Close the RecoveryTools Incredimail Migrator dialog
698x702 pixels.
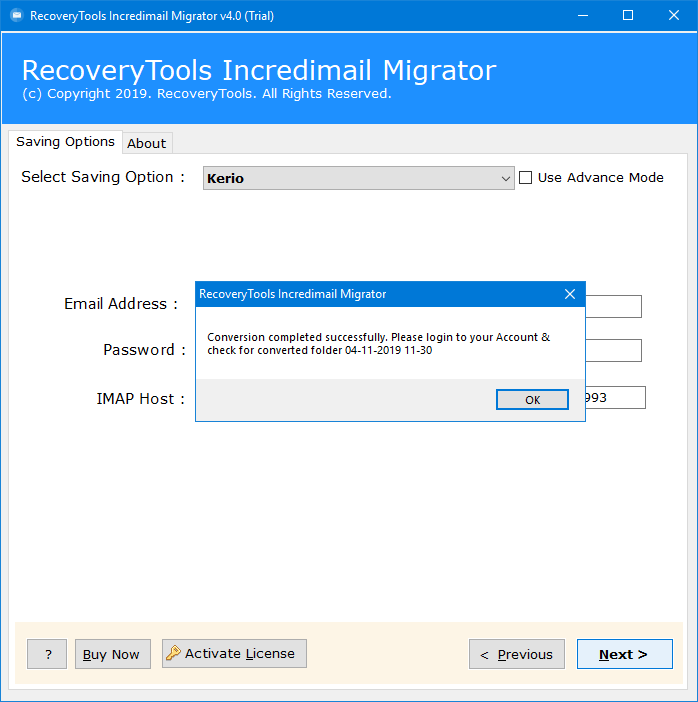tap(570, 294)
